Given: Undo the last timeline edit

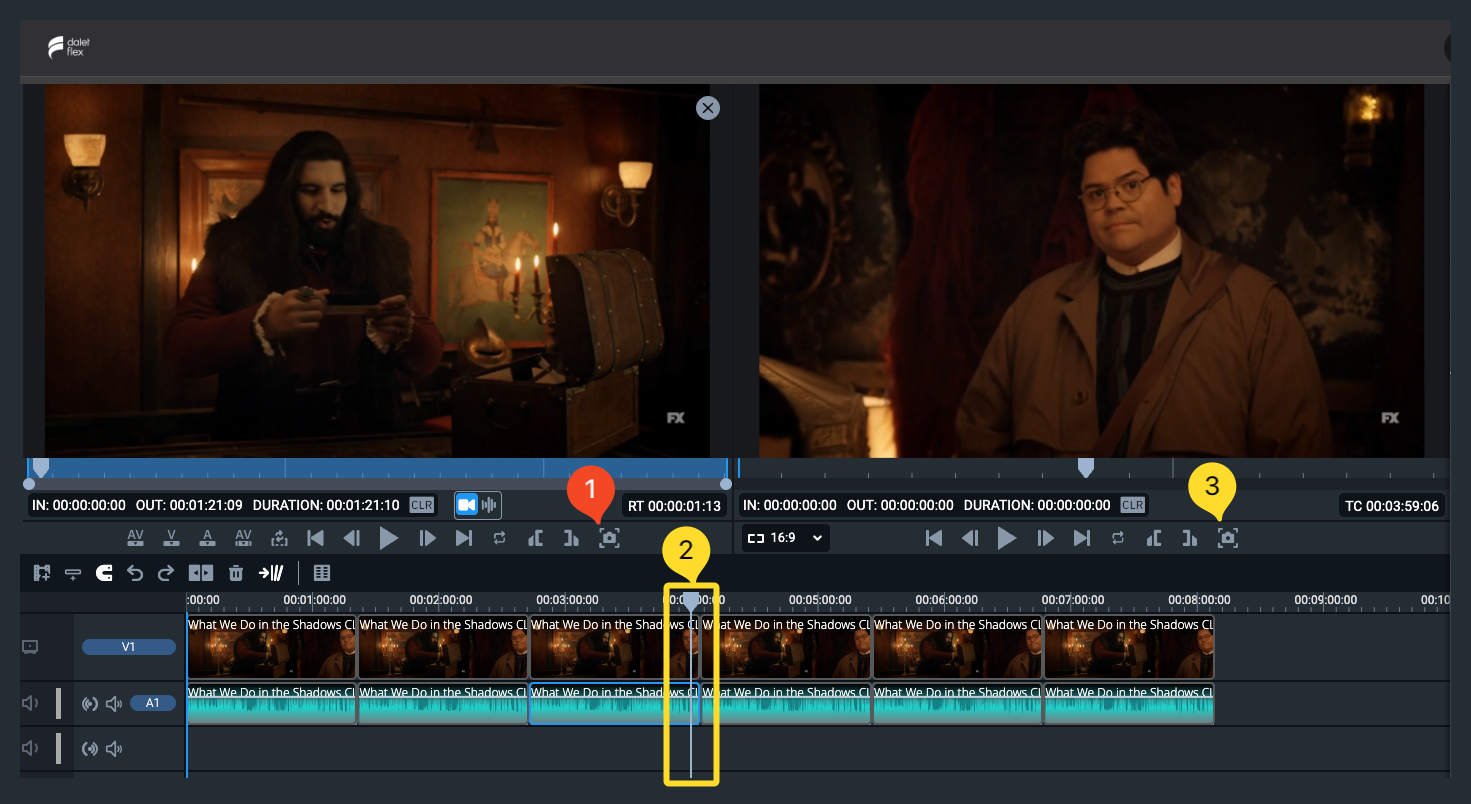Looking at the screenshot, I should tap(135, 573).
